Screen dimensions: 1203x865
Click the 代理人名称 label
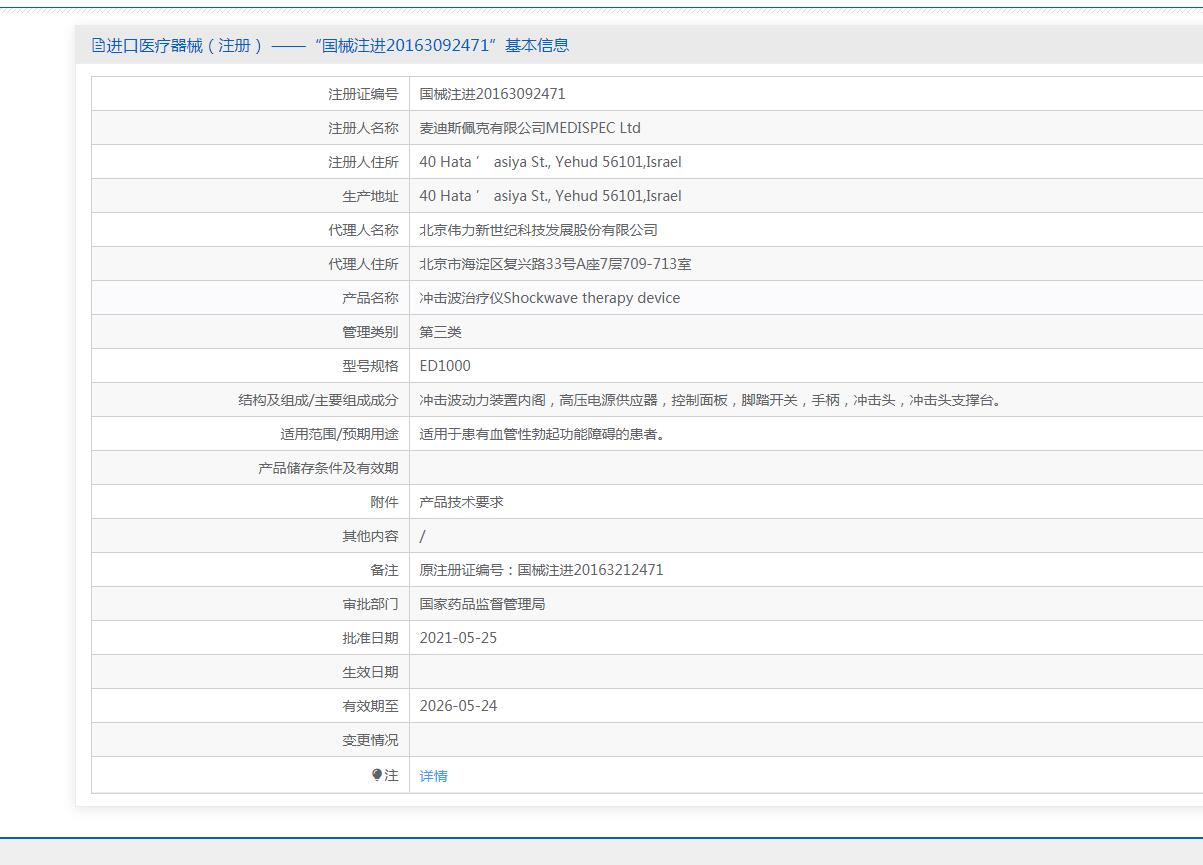point(363,230)
